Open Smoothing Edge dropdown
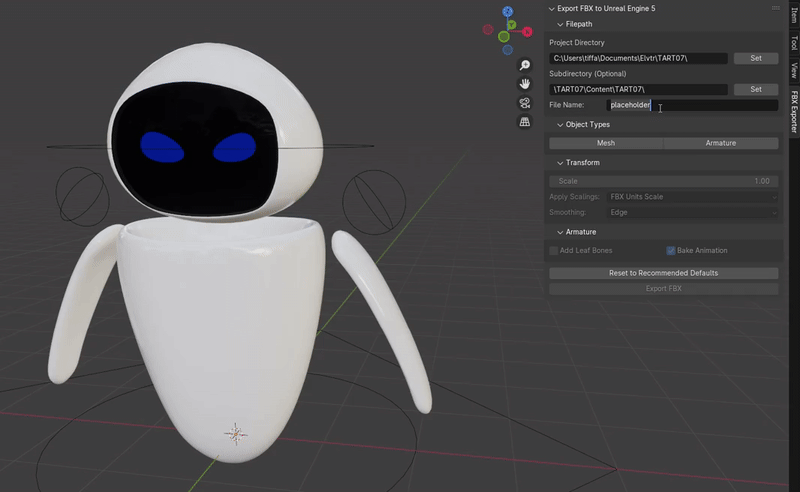 pyautogui.click(x=693, y=212)
